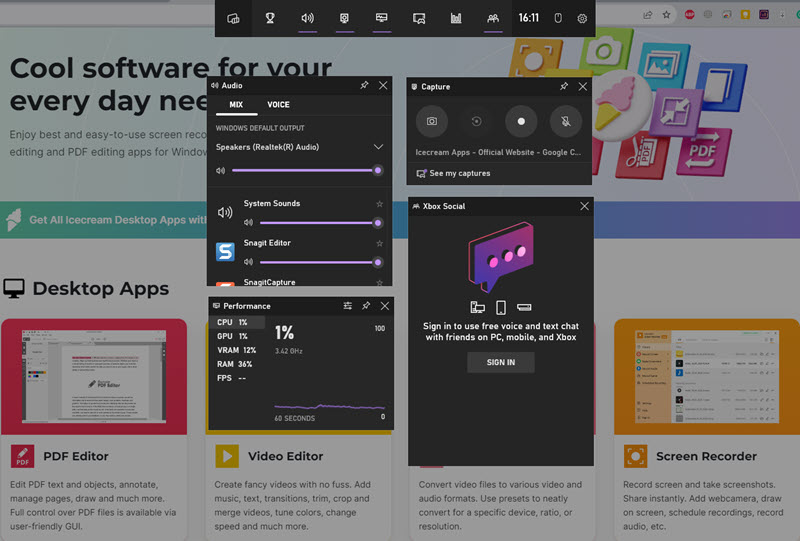Select the FPS metric row
Screen dimensions: 800x541
tap(237, 378)
